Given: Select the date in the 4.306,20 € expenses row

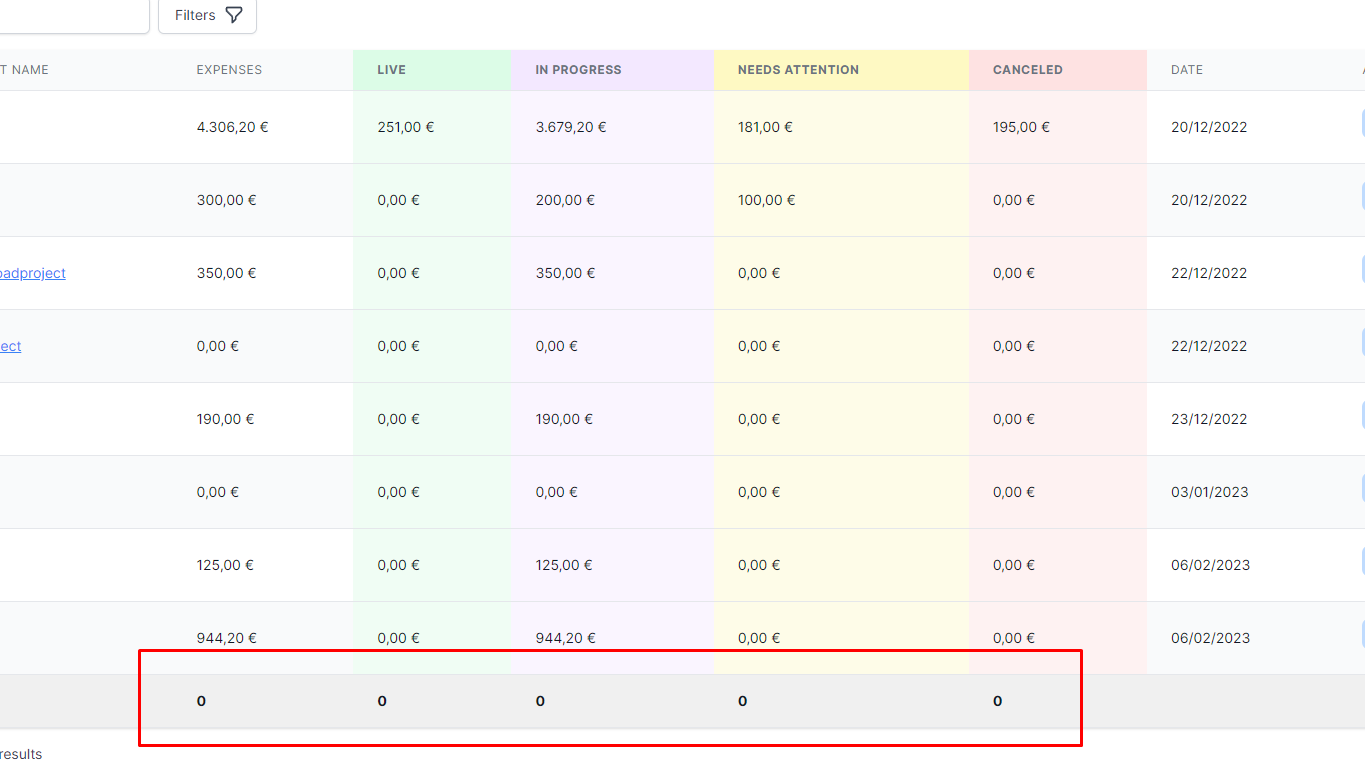Looking at the screenshot, I should 1209,127.
